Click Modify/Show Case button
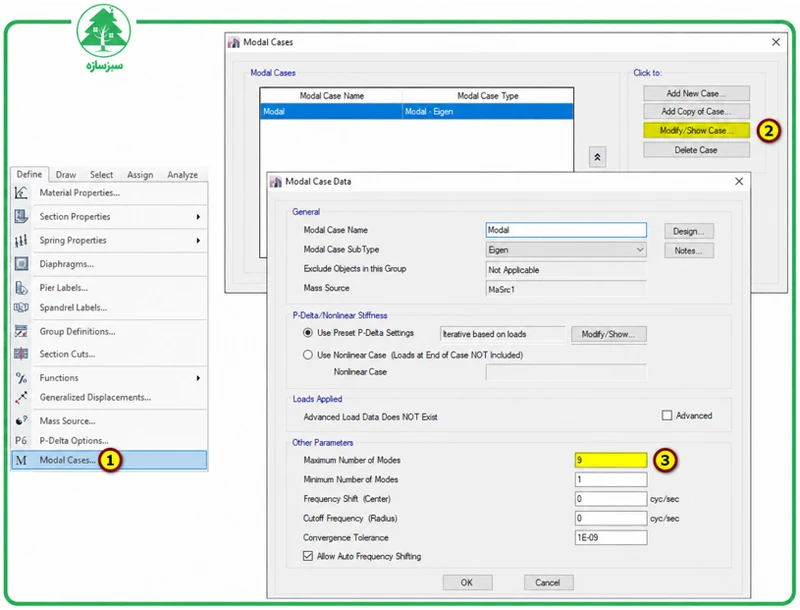 pyautogui.click(x=696, y=131)
